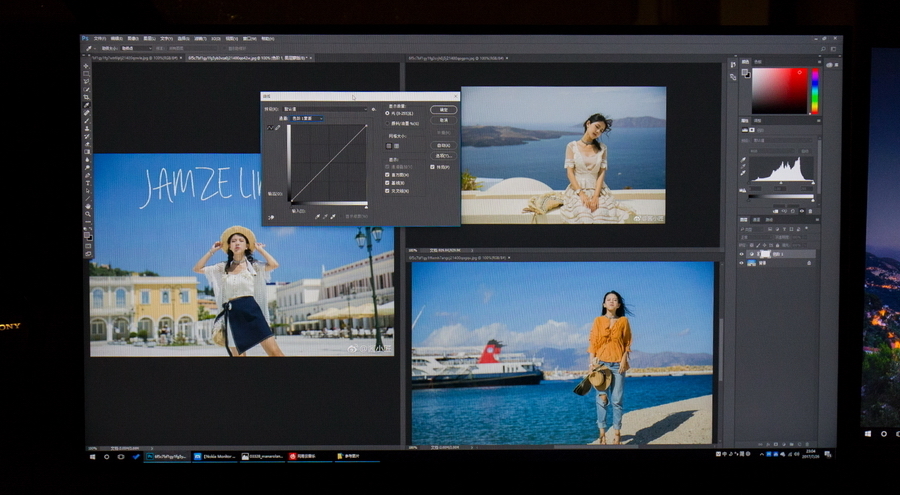Hide the Levels 1 adjustment layer

tap(742, 254)
